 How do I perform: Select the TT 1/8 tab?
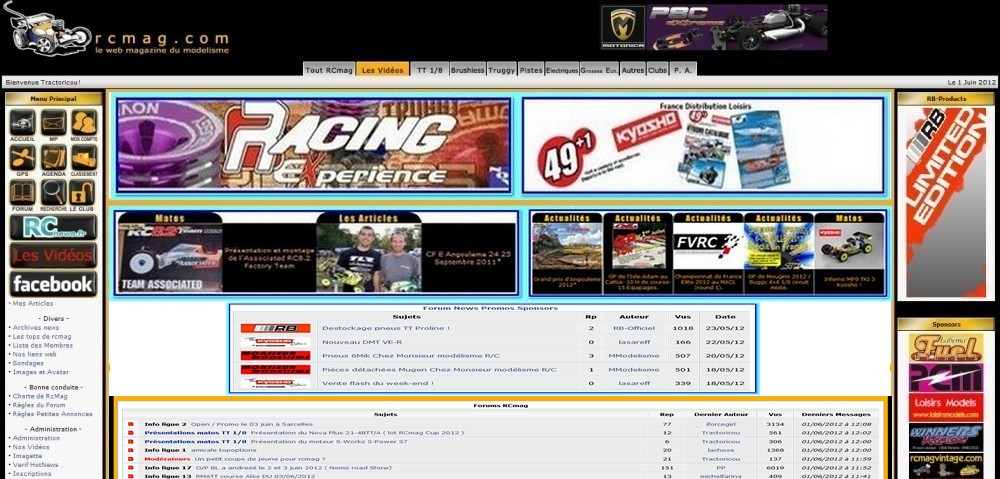pyautogui.click(x=430, y=70)
